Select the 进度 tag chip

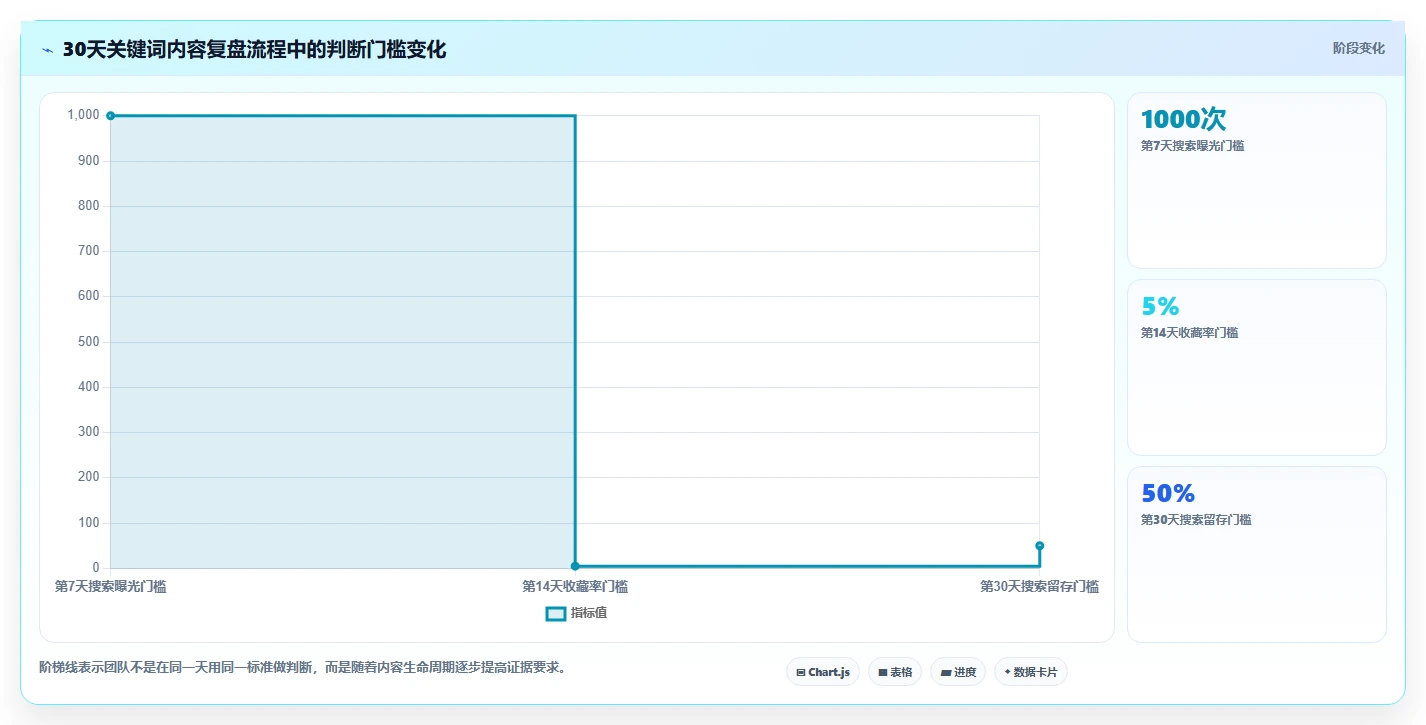[x=958, y=672]
